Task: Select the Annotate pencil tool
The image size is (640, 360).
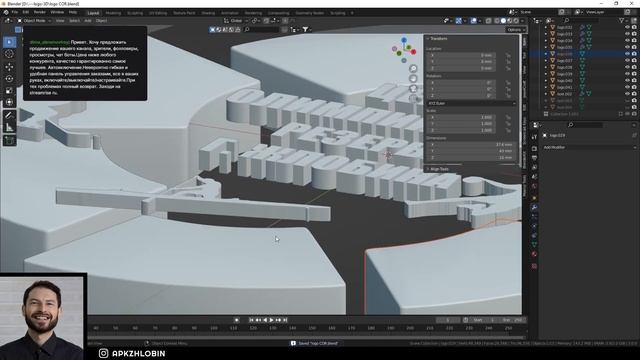Action: [x=9, y=116]
